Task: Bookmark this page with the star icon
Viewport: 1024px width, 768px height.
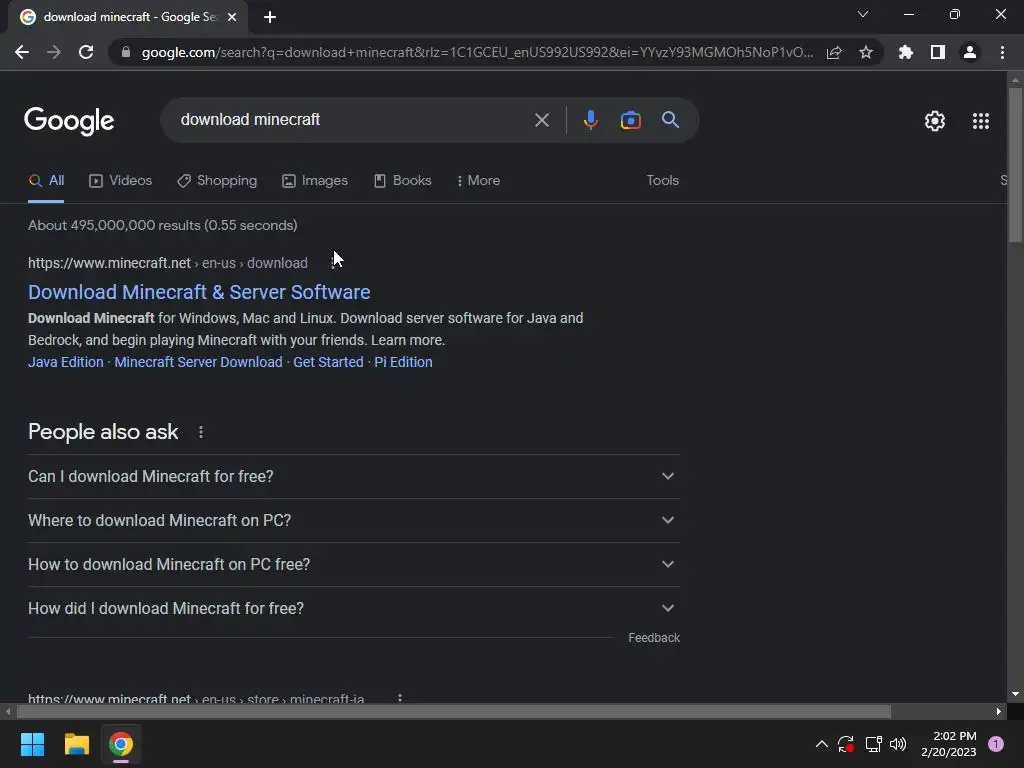Action: [x=866, y=52]
